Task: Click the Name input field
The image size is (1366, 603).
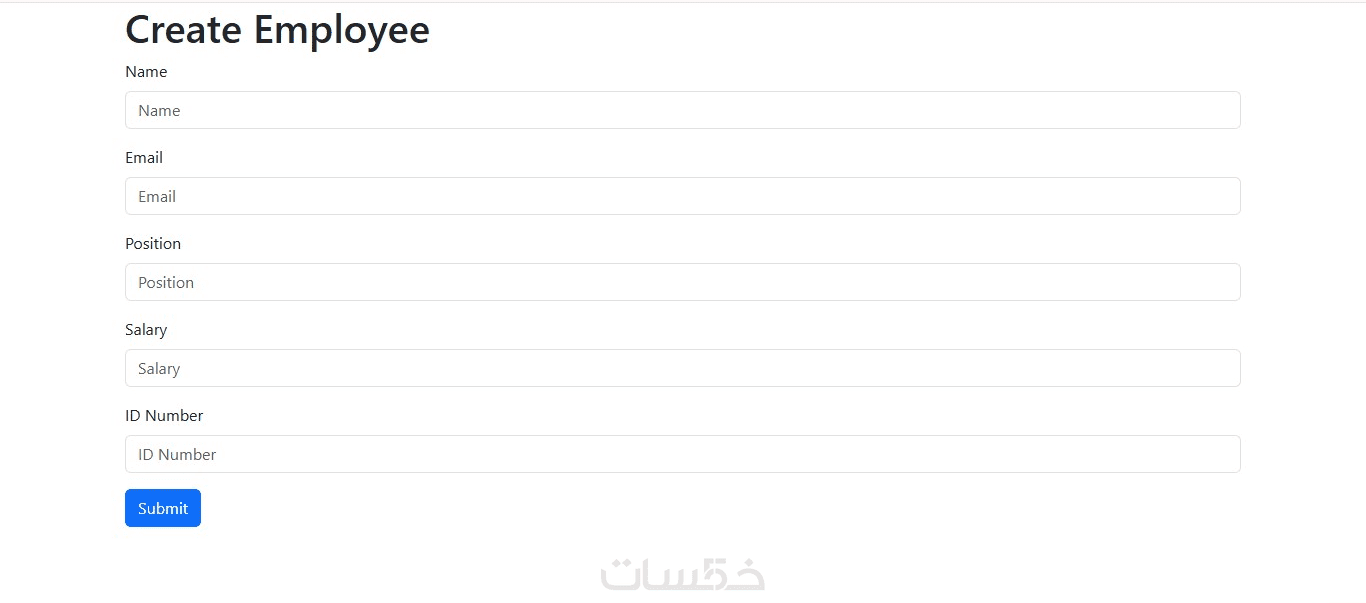Action: click(x=682, y=110)
